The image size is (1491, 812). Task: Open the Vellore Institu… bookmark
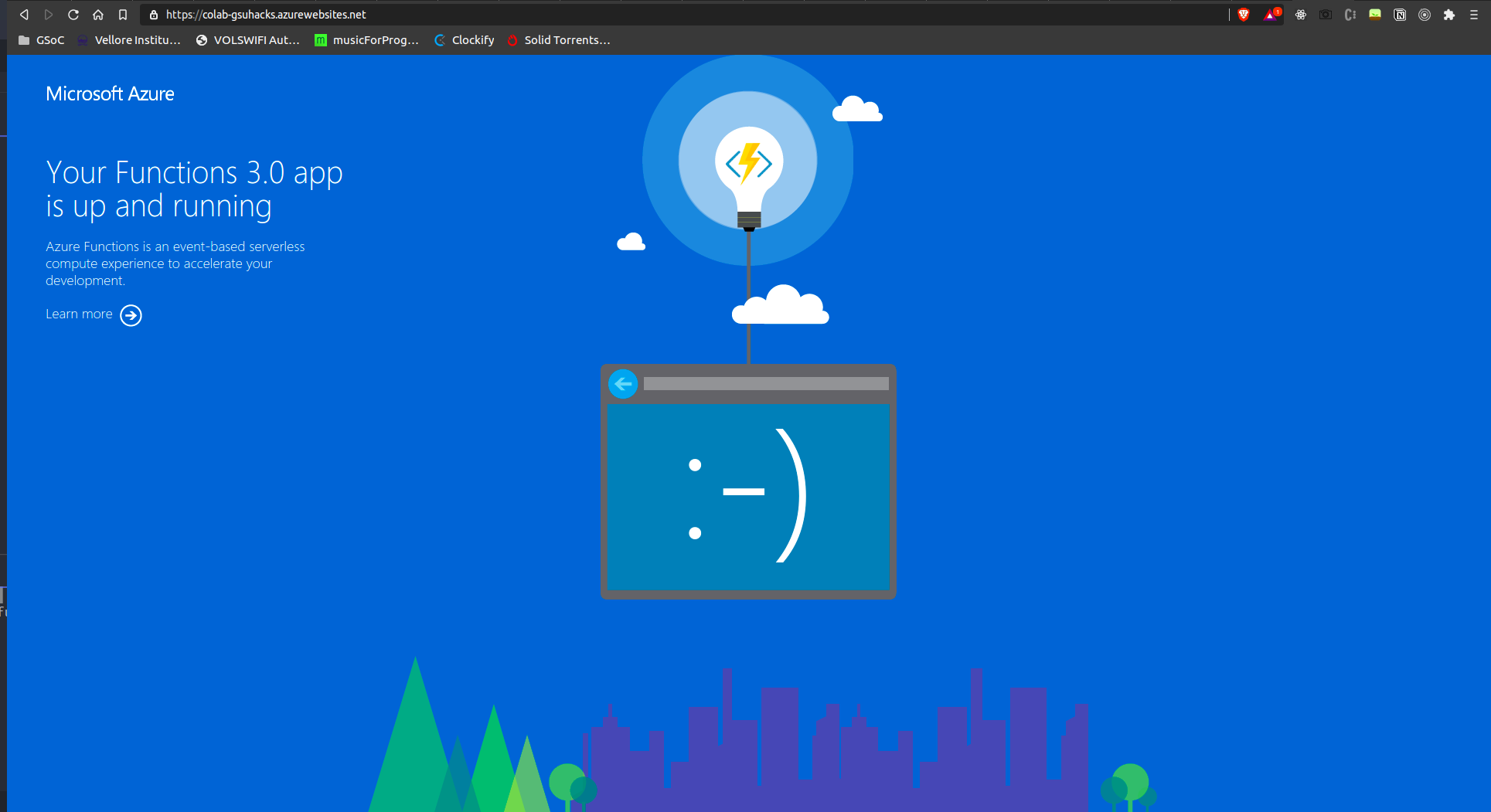129,40
